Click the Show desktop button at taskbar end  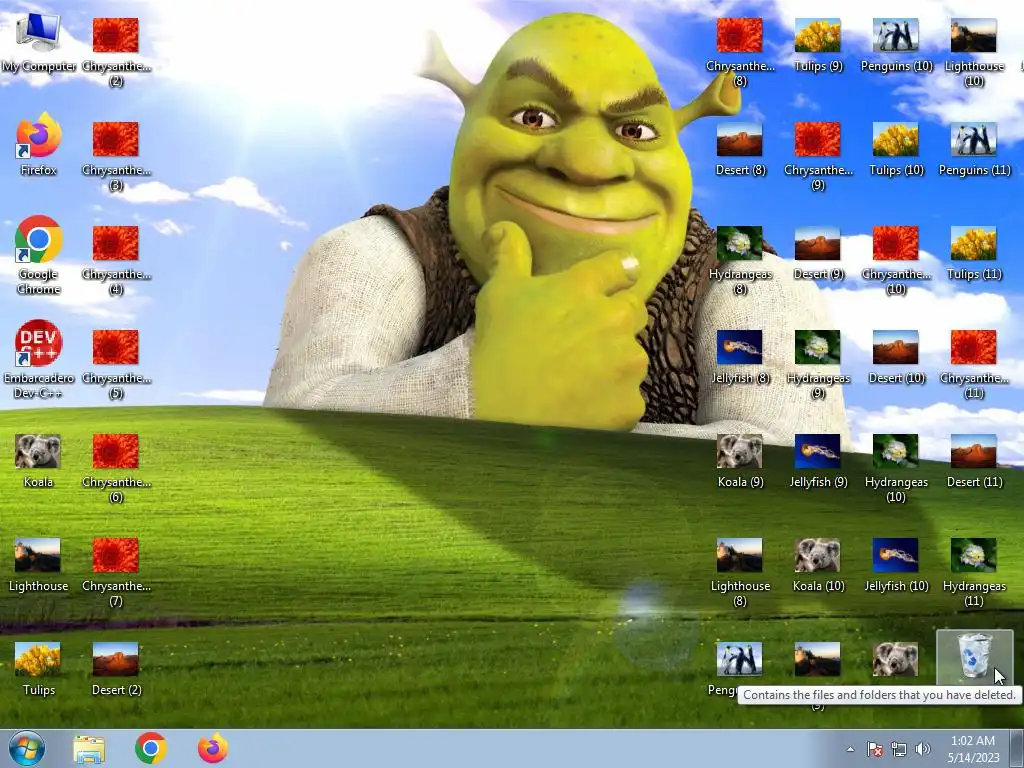1017,748
